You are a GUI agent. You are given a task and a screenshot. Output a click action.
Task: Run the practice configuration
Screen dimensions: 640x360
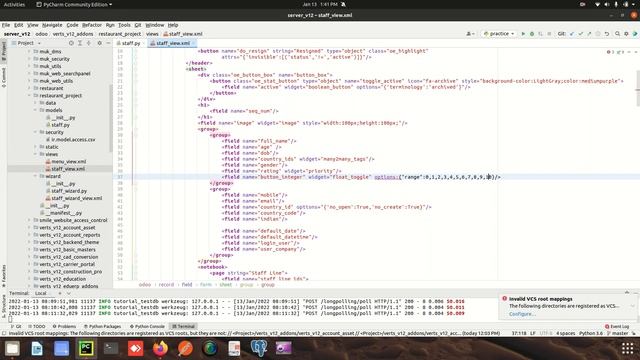[523, 34]
